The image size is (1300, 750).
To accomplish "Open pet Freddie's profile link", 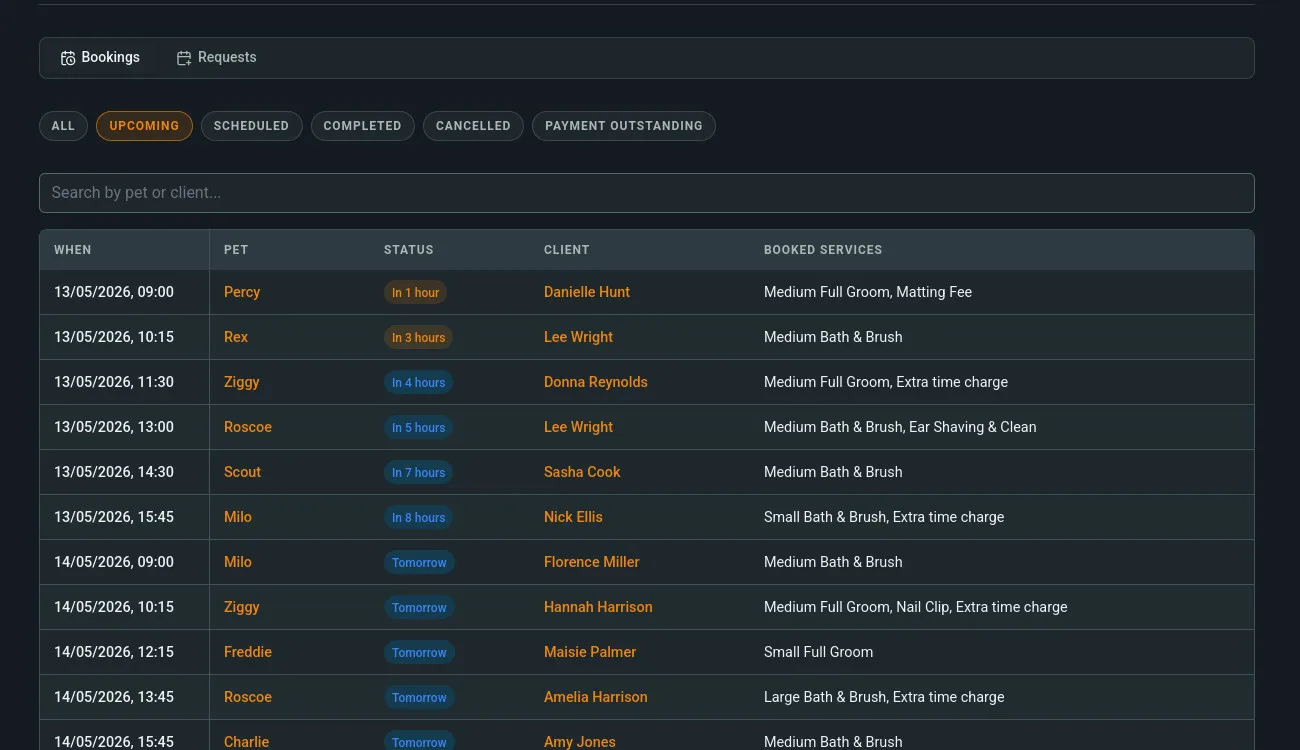I will (248, 652).
